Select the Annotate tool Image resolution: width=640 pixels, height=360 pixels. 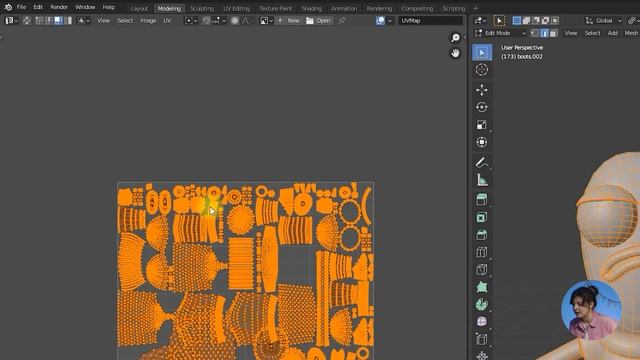click(482, 162)
